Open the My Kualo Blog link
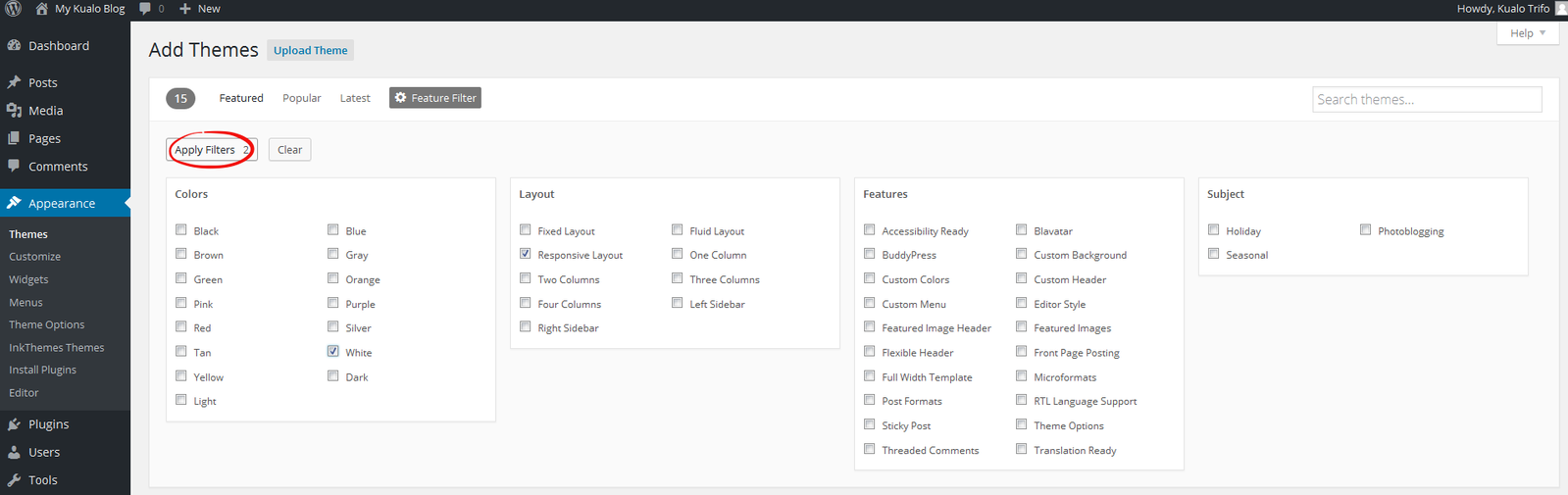The image size is (1568, 495). 89,8
